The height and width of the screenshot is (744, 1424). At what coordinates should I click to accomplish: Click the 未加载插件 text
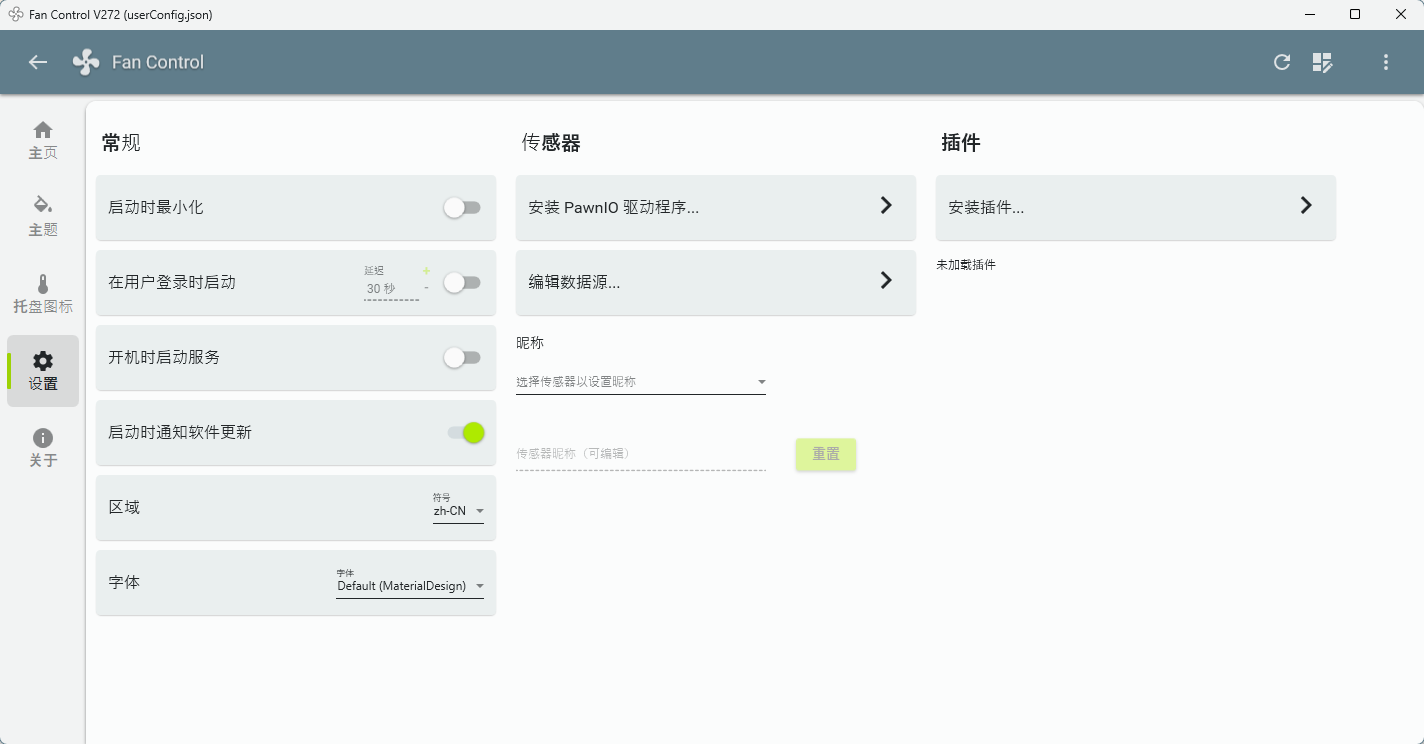(x=966, y=265)
